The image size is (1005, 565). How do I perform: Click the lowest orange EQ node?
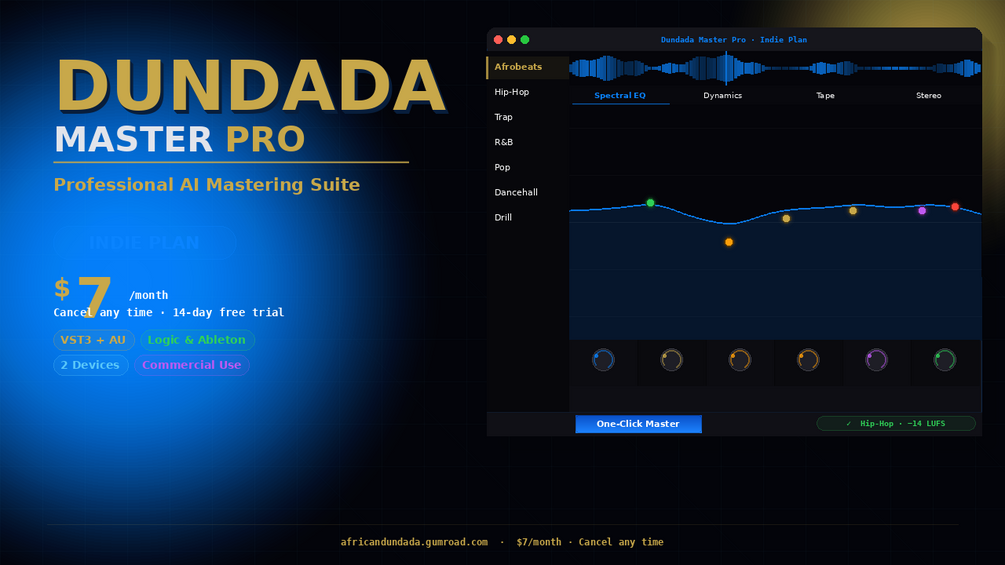coord(729,242)
